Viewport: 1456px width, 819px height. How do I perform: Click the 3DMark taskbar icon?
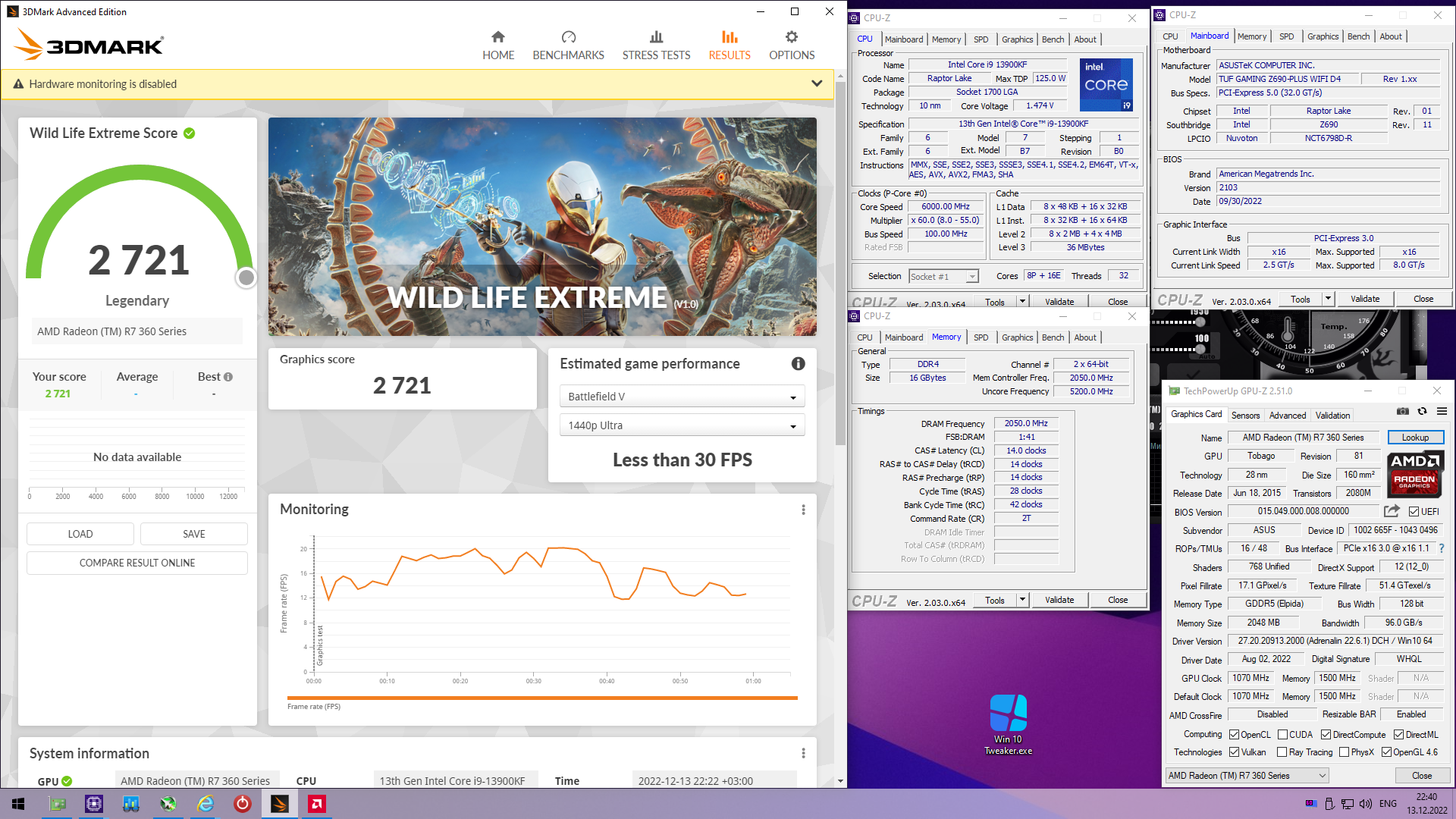pos(280,804)
